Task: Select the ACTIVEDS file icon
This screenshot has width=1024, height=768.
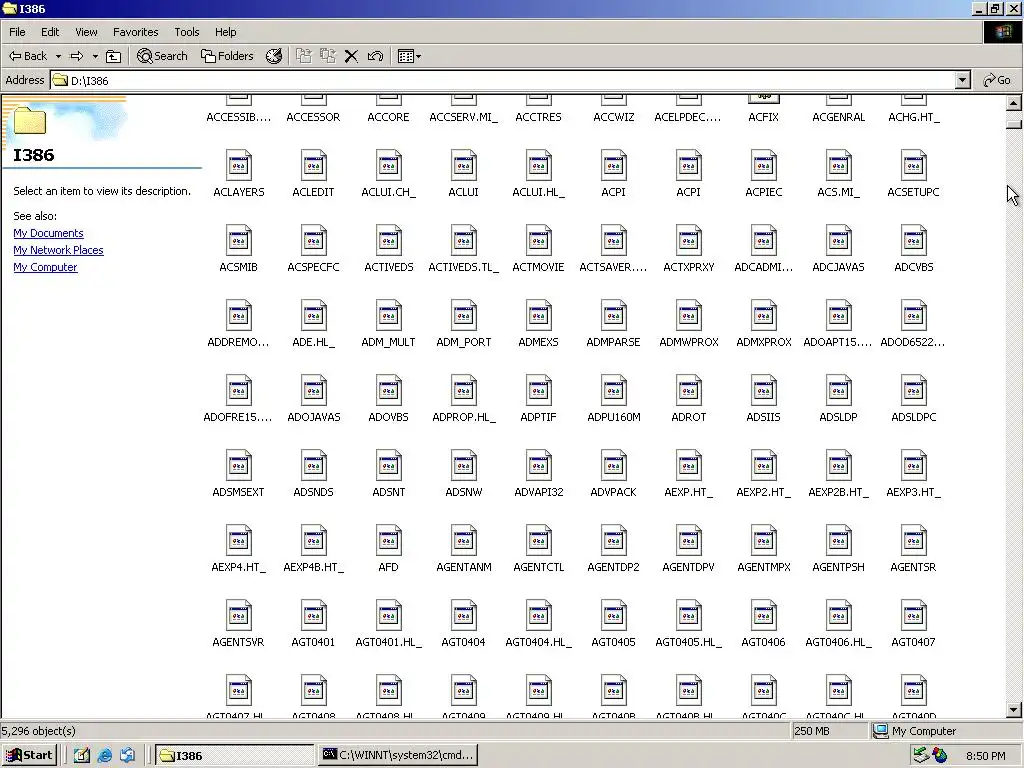Action: (x=389, y=241)
